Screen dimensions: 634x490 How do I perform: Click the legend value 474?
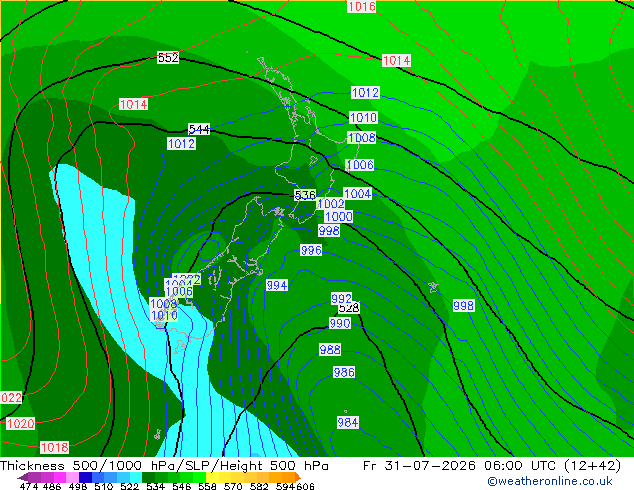[x=28, y=486]
